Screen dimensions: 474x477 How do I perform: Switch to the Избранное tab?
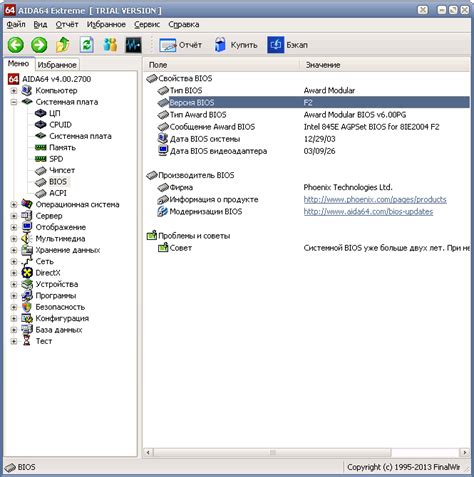coord(57,65)
